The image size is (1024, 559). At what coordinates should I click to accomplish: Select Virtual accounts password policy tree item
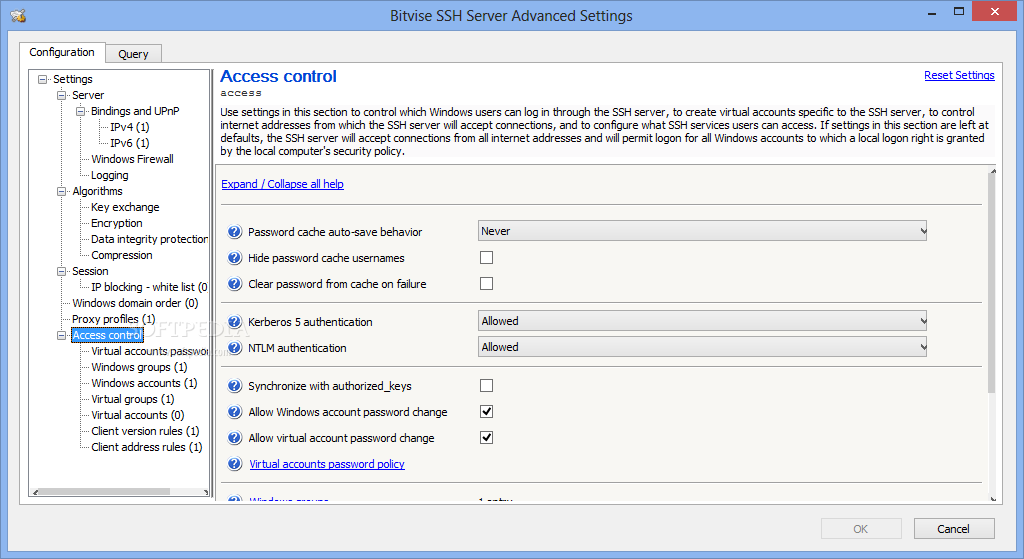(x=150, y=351)
